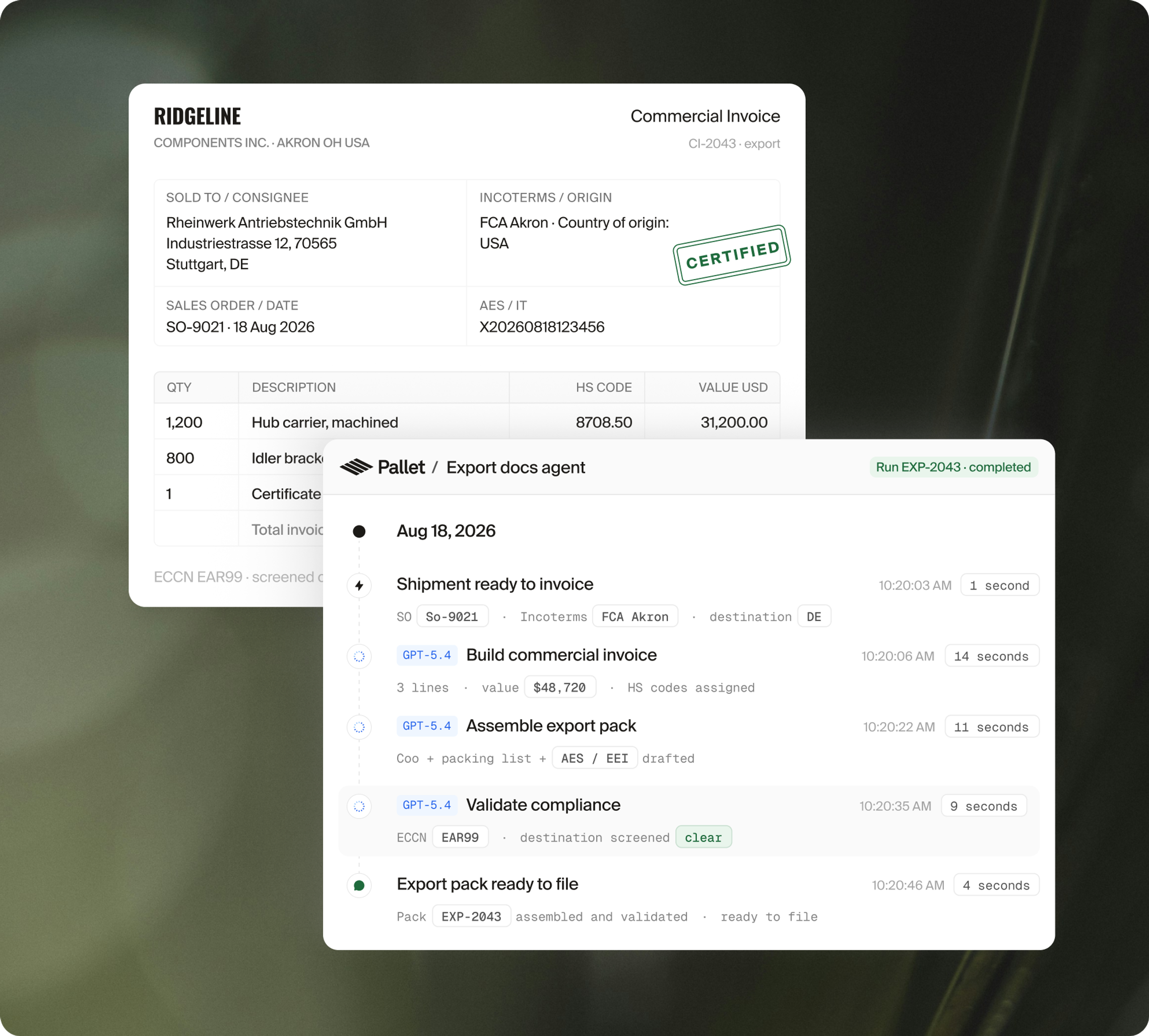Screen dimensions: 1149x1036
Task: Click the EXP-2043 pack chip
Action: tap(472, 917)
